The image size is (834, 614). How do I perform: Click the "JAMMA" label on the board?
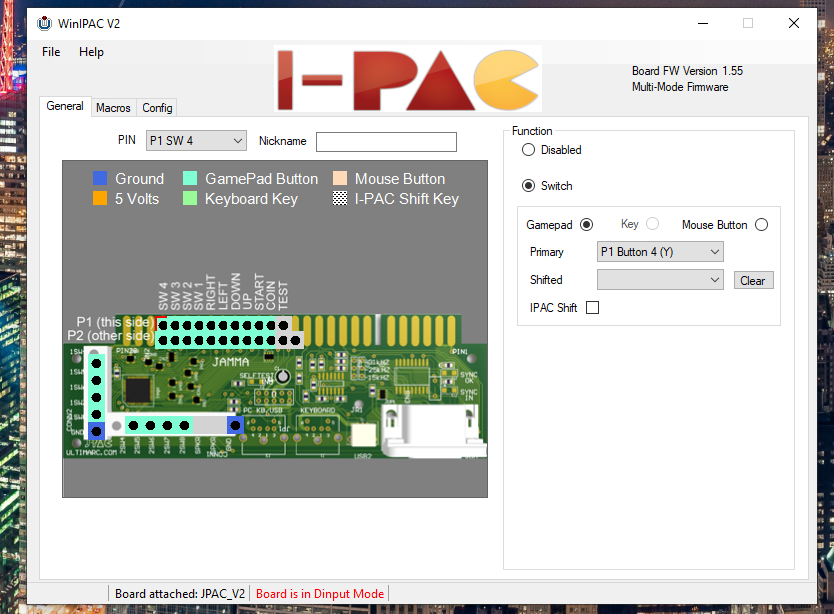point(231,362)
